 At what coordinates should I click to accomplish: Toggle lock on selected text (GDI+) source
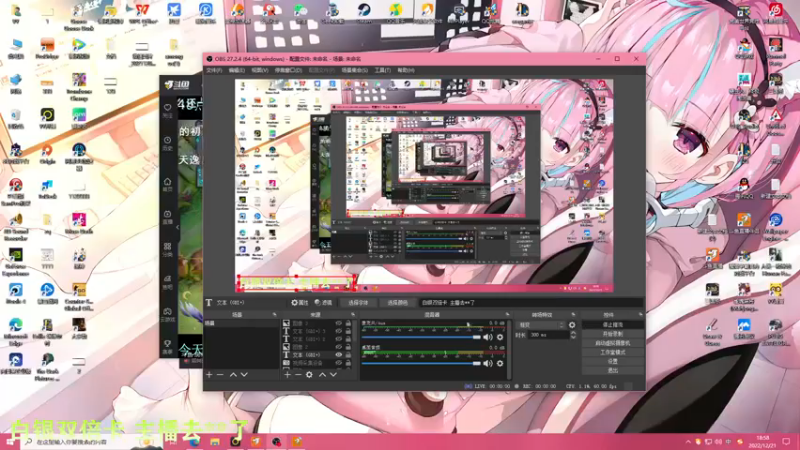[348, 355]
